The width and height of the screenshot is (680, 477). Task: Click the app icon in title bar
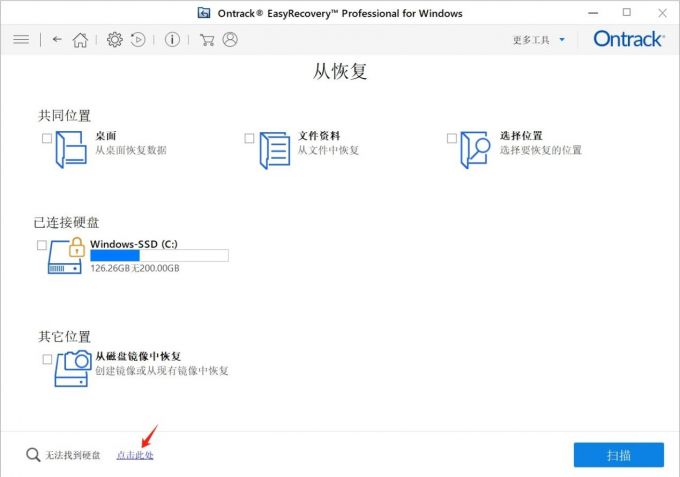(x=204, y=13)
